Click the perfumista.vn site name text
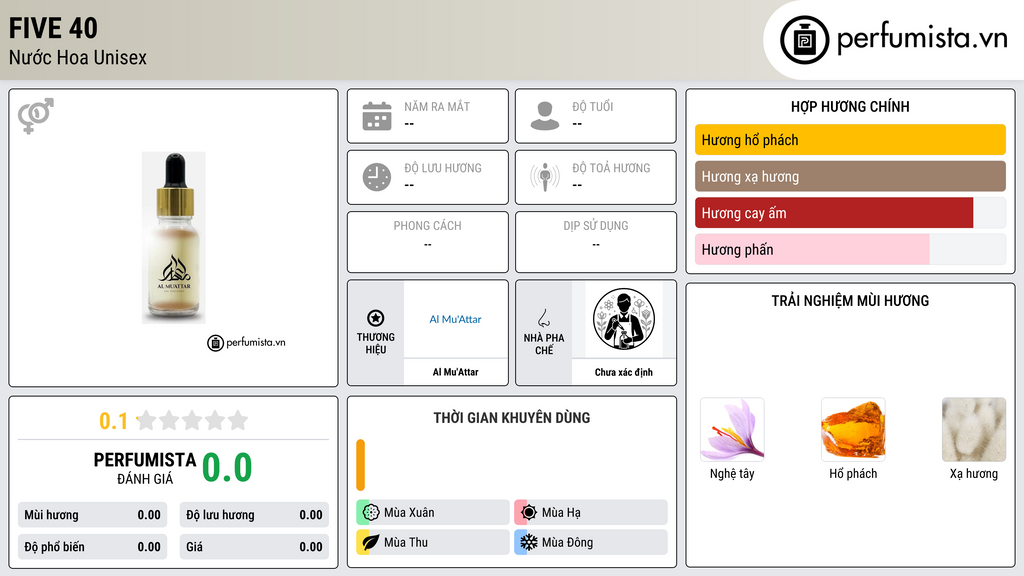 (x=922, y=39)
